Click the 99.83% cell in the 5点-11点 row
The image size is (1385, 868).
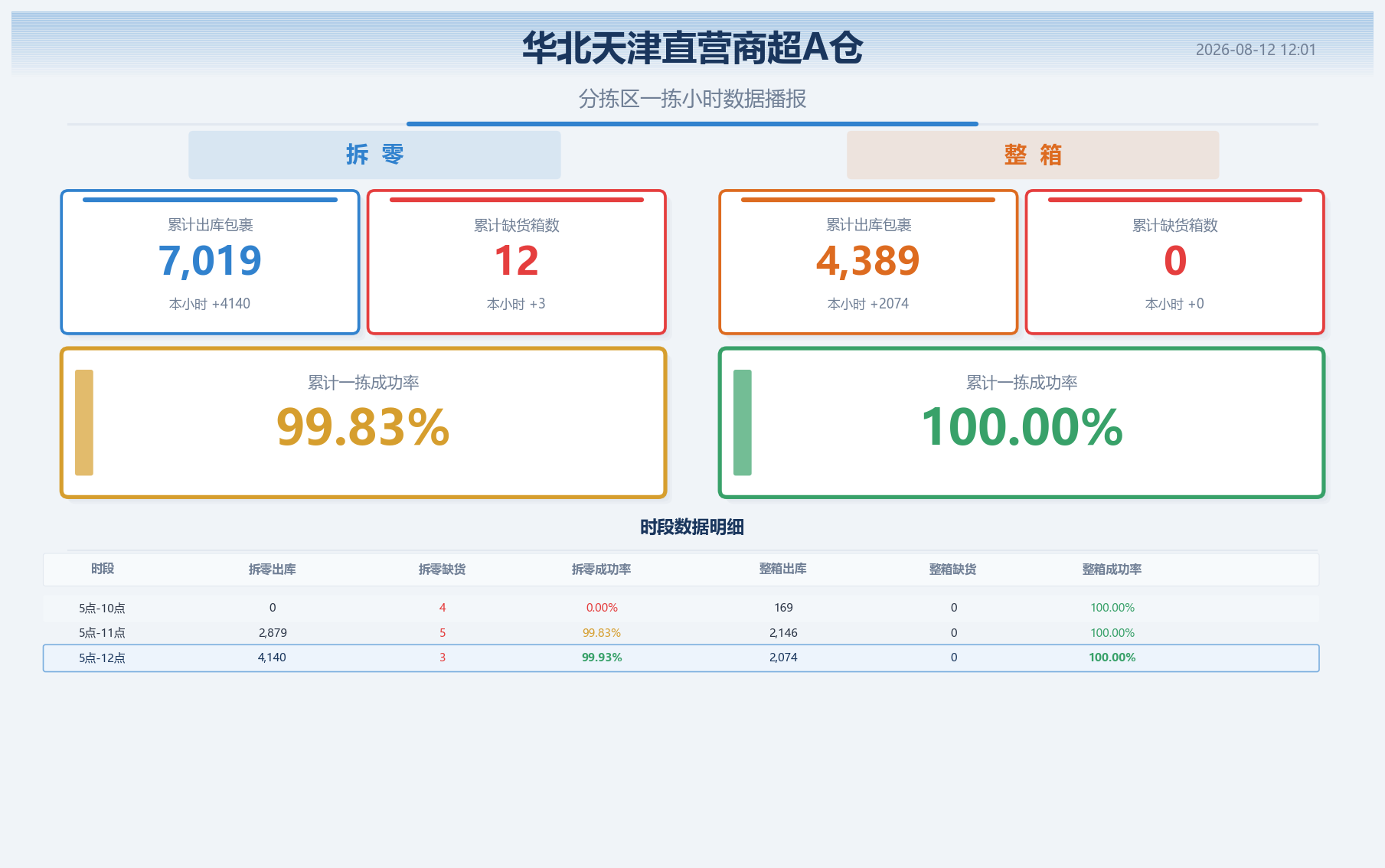coord(602,633)
